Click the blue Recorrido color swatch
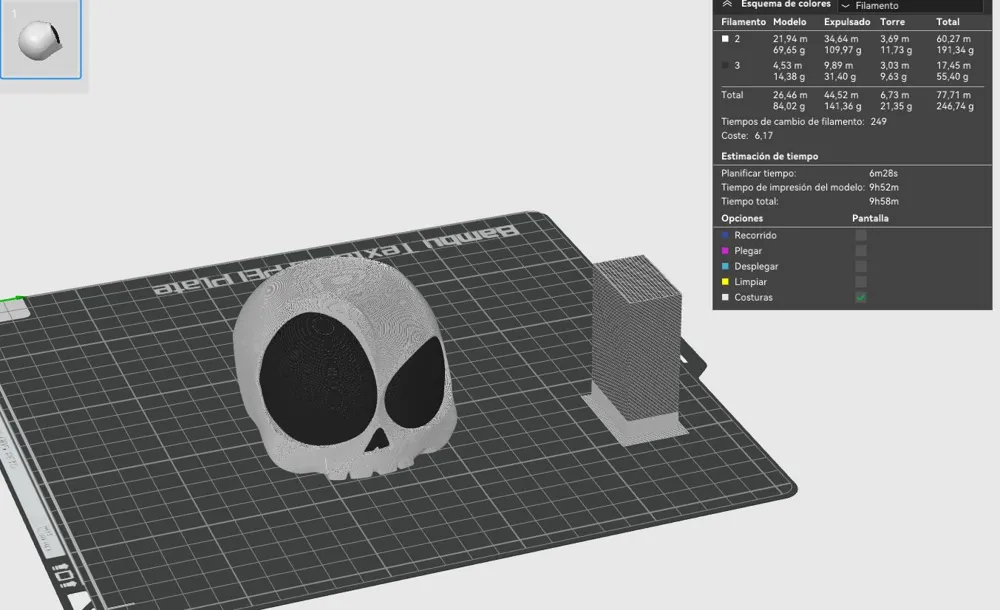The height and width of the screenshot is (610, 1000). (x=725, y=235)
